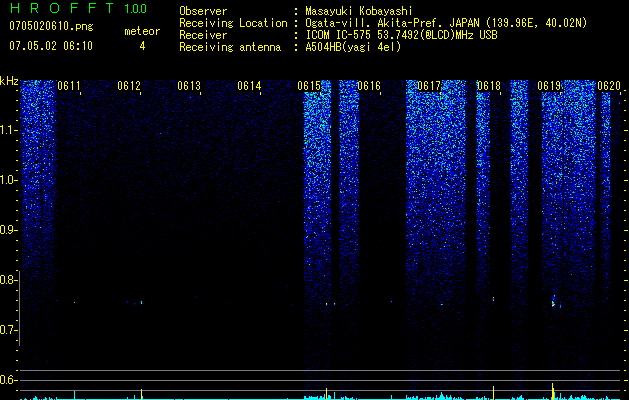Image resolution: width=629 pixels, height=400 pixels.
Task: Click the 0611 time marker
Action: pos(69,86)
